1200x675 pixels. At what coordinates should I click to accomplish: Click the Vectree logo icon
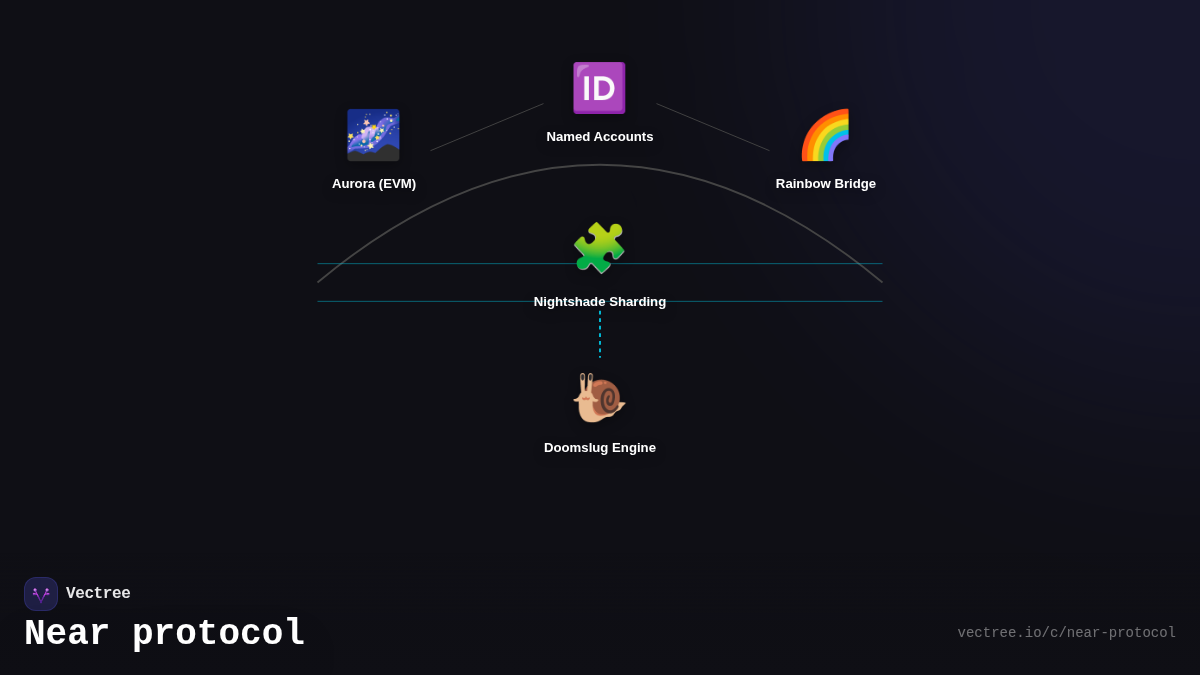click(x=41, y=593)
